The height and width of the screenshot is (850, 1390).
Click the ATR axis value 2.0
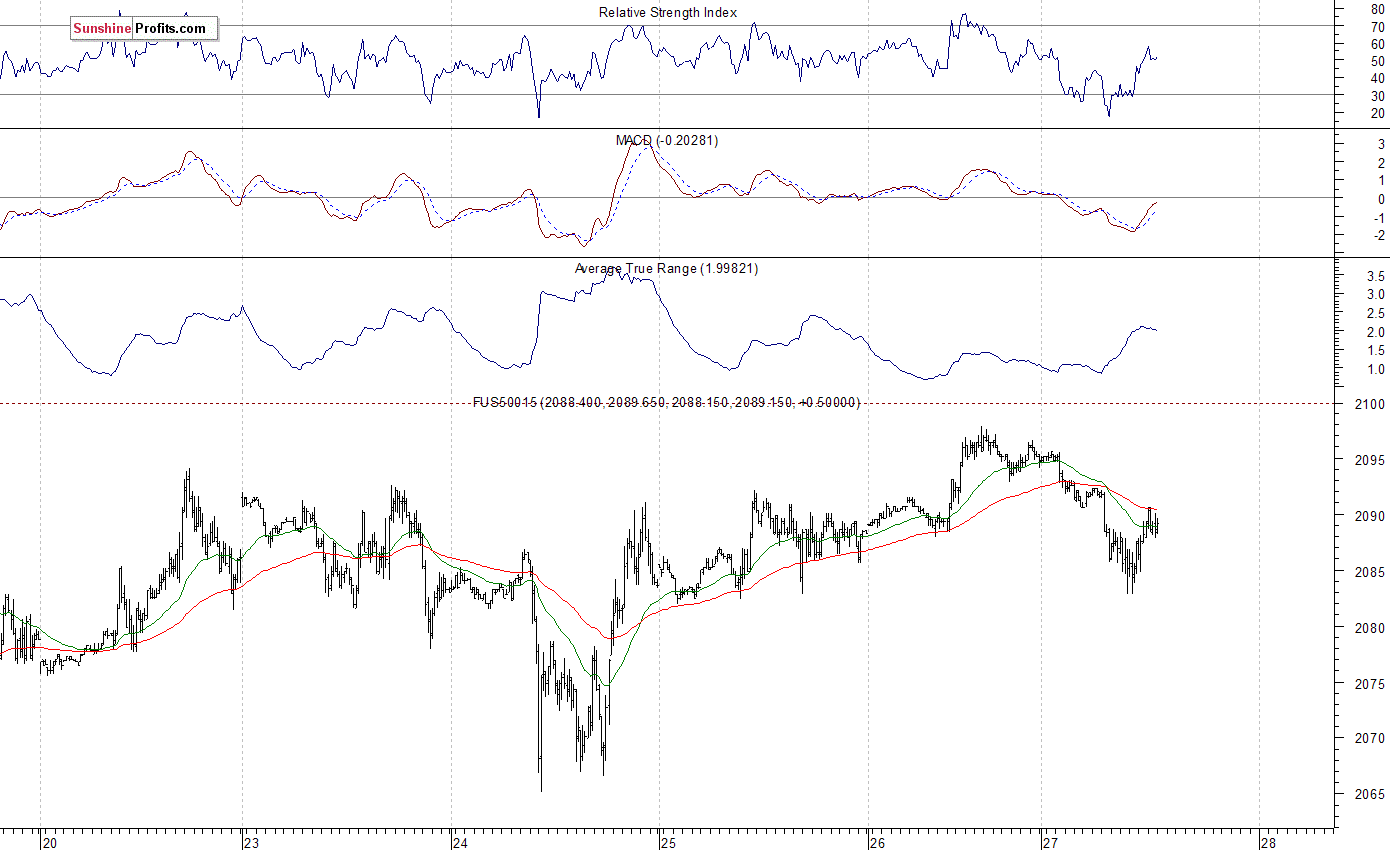1375,332
